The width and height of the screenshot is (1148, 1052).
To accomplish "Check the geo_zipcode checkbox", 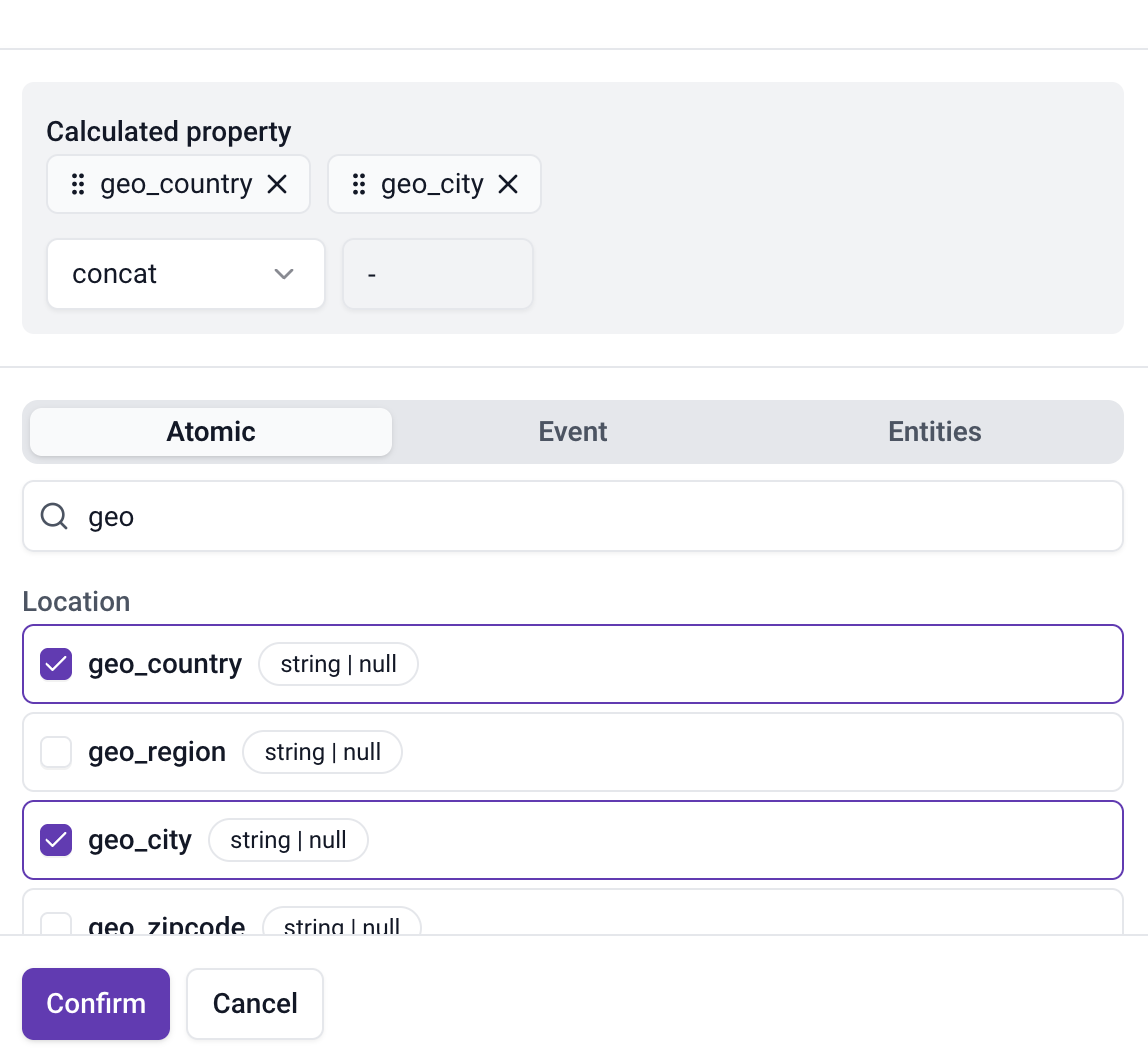I will (x=56, y=924).
